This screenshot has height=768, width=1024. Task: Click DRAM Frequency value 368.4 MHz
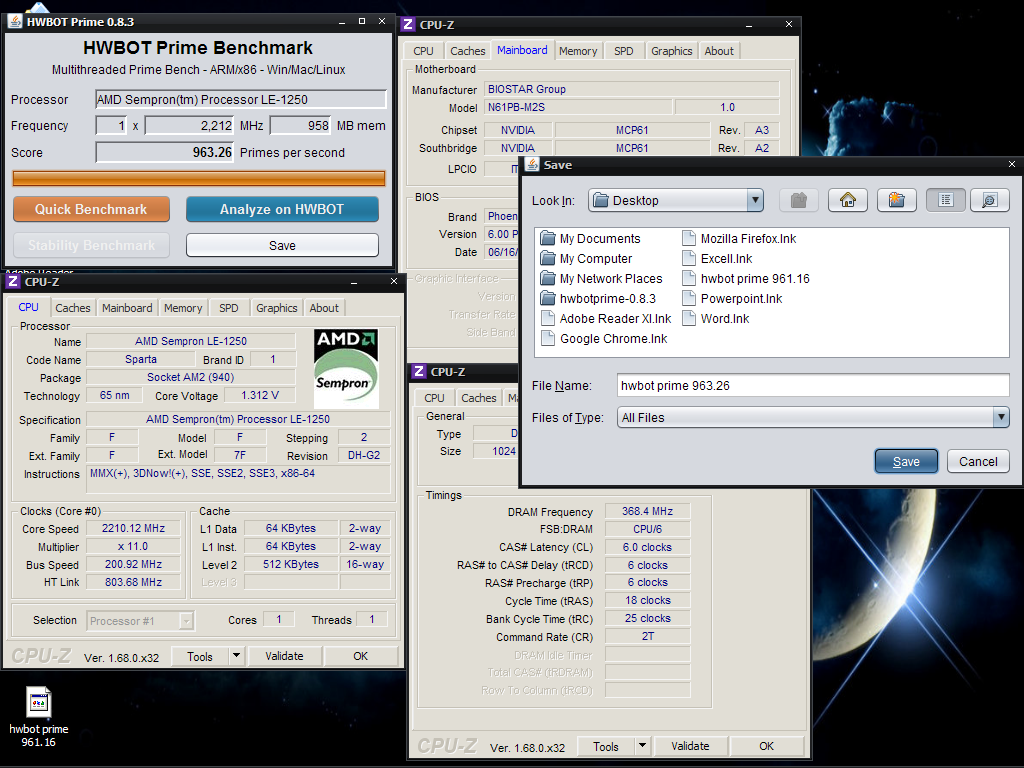click(x=647, y=511)
